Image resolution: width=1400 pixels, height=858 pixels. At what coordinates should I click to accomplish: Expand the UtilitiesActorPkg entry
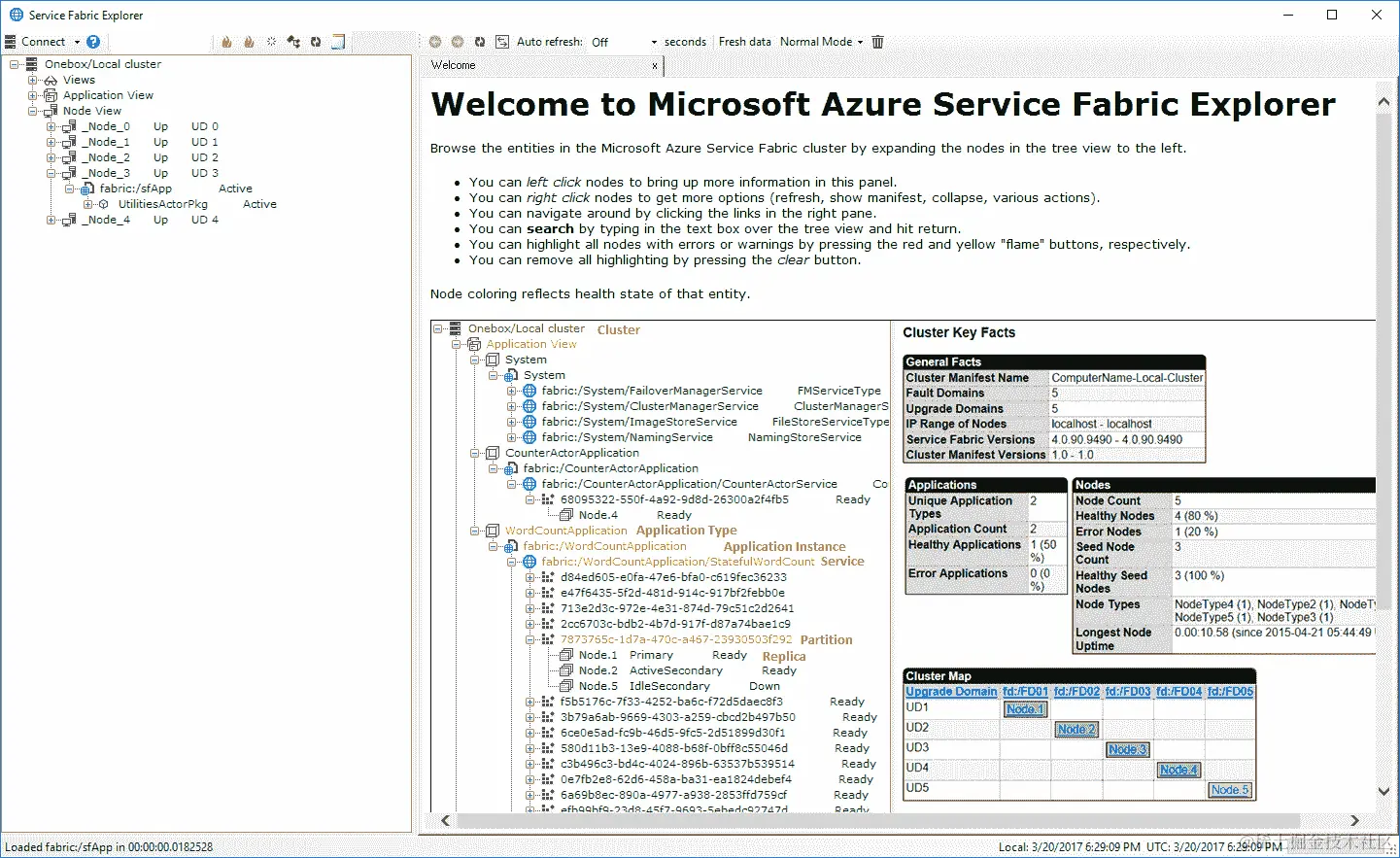click(88, 204)
